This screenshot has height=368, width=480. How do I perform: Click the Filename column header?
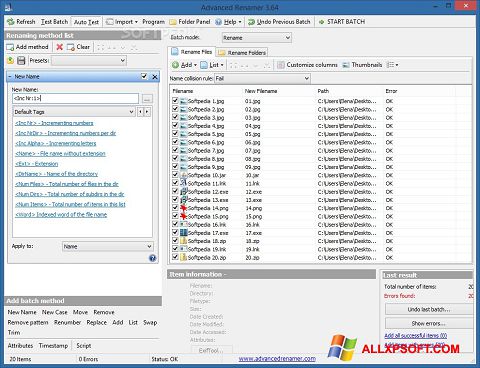[x=183, y=91]
